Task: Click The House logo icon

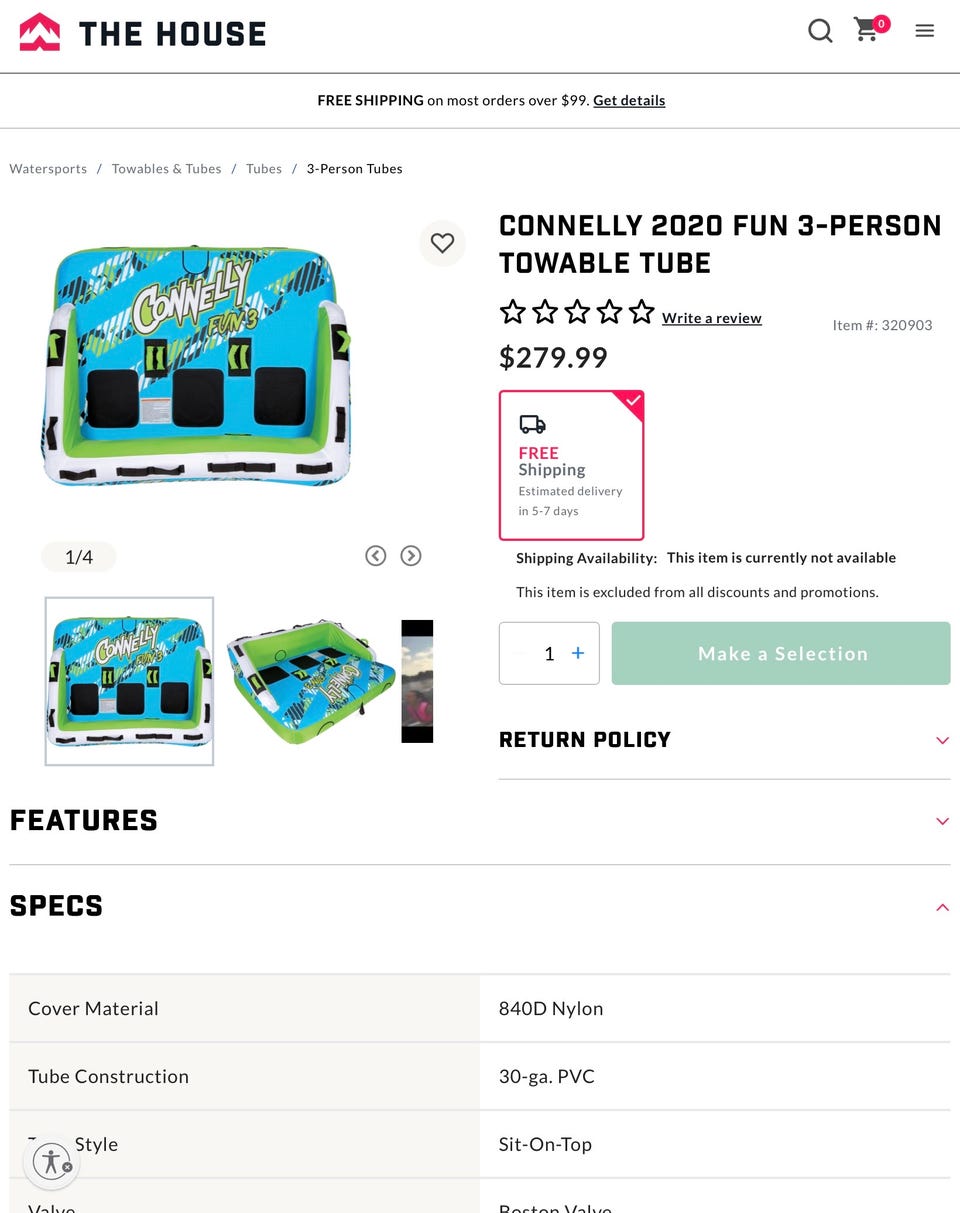Action: (40, 33)
